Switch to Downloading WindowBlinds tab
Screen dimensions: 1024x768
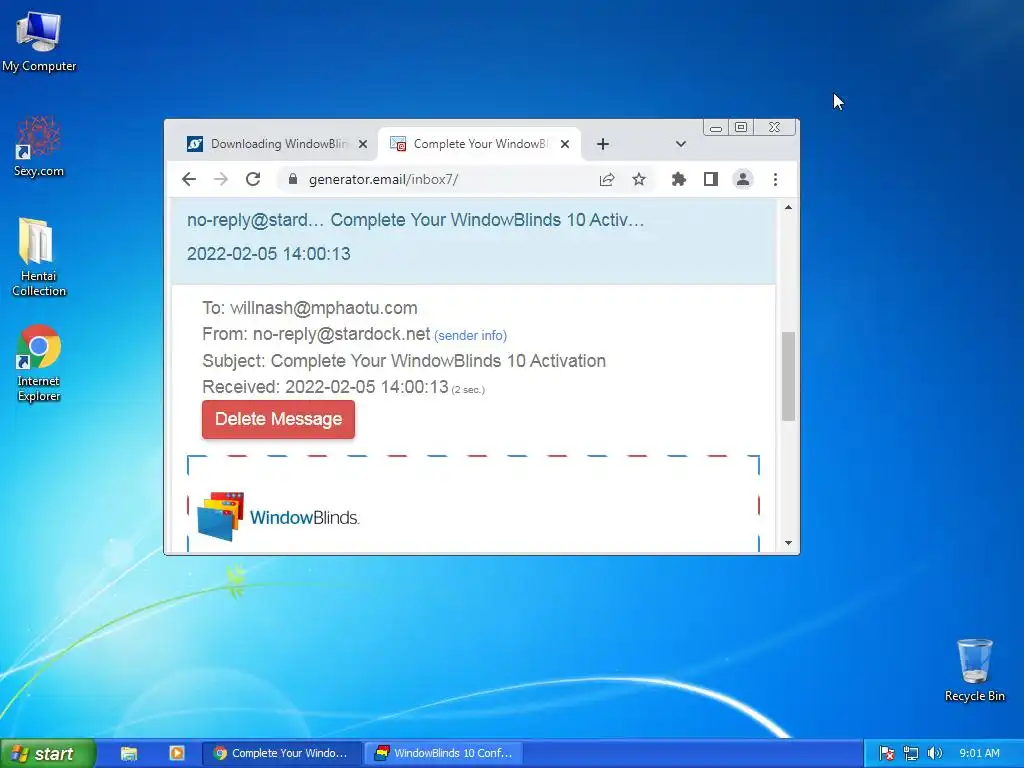click(273, 144)
